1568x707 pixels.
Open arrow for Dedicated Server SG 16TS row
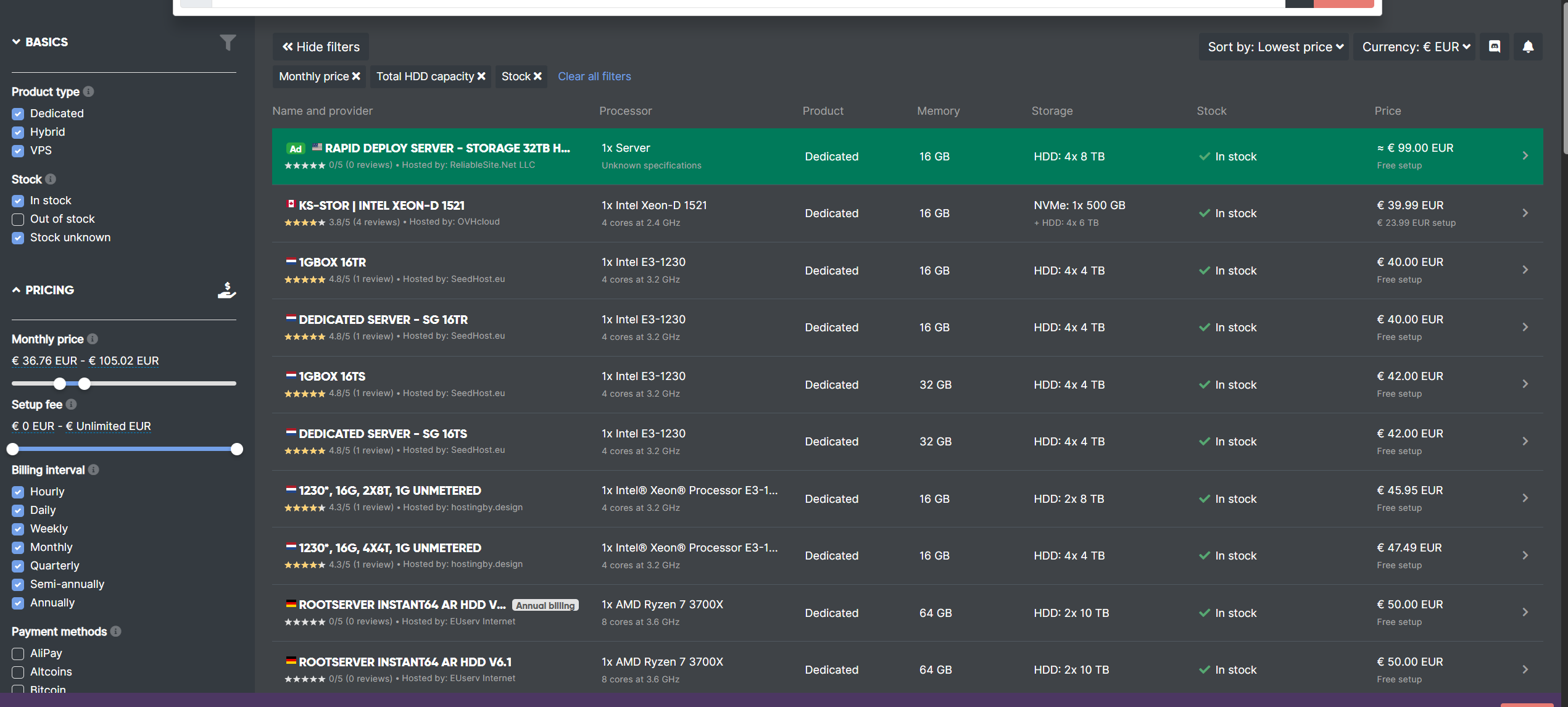pos(1525,441)
